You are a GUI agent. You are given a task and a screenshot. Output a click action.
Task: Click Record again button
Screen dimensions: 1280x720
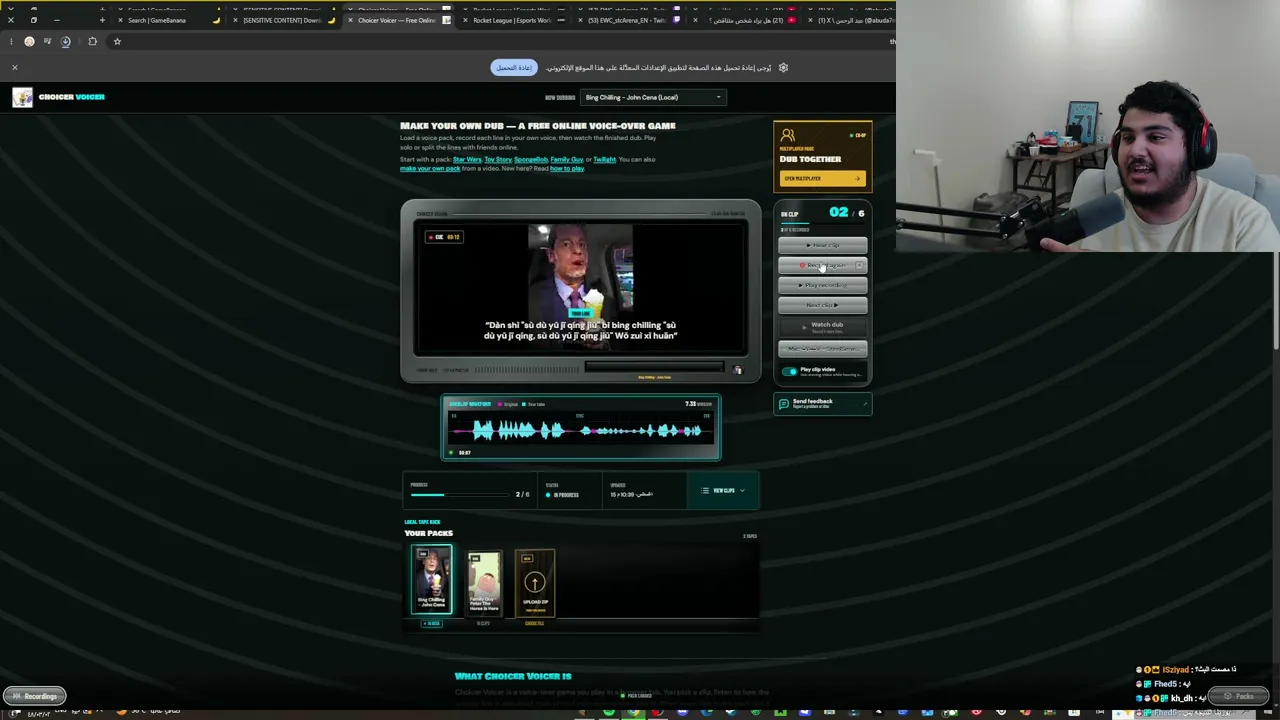click(823, 265)
